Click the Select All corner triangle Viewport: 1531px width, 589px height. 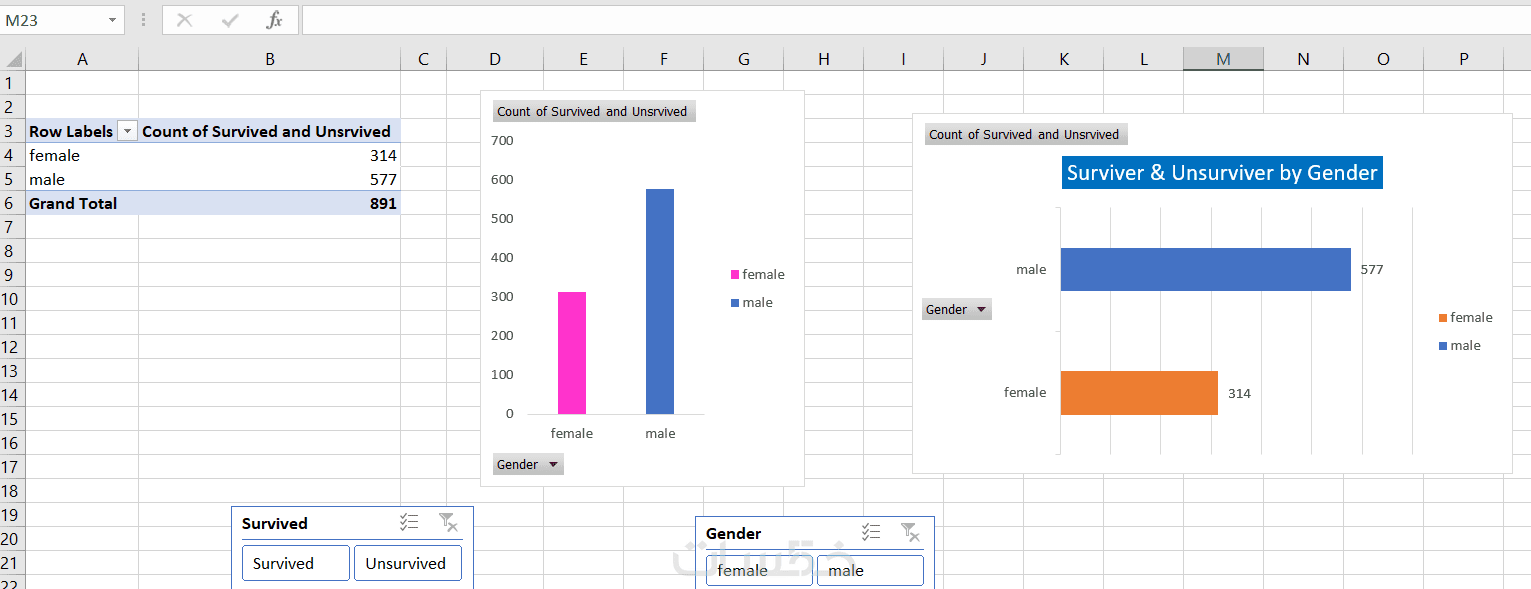13,59
